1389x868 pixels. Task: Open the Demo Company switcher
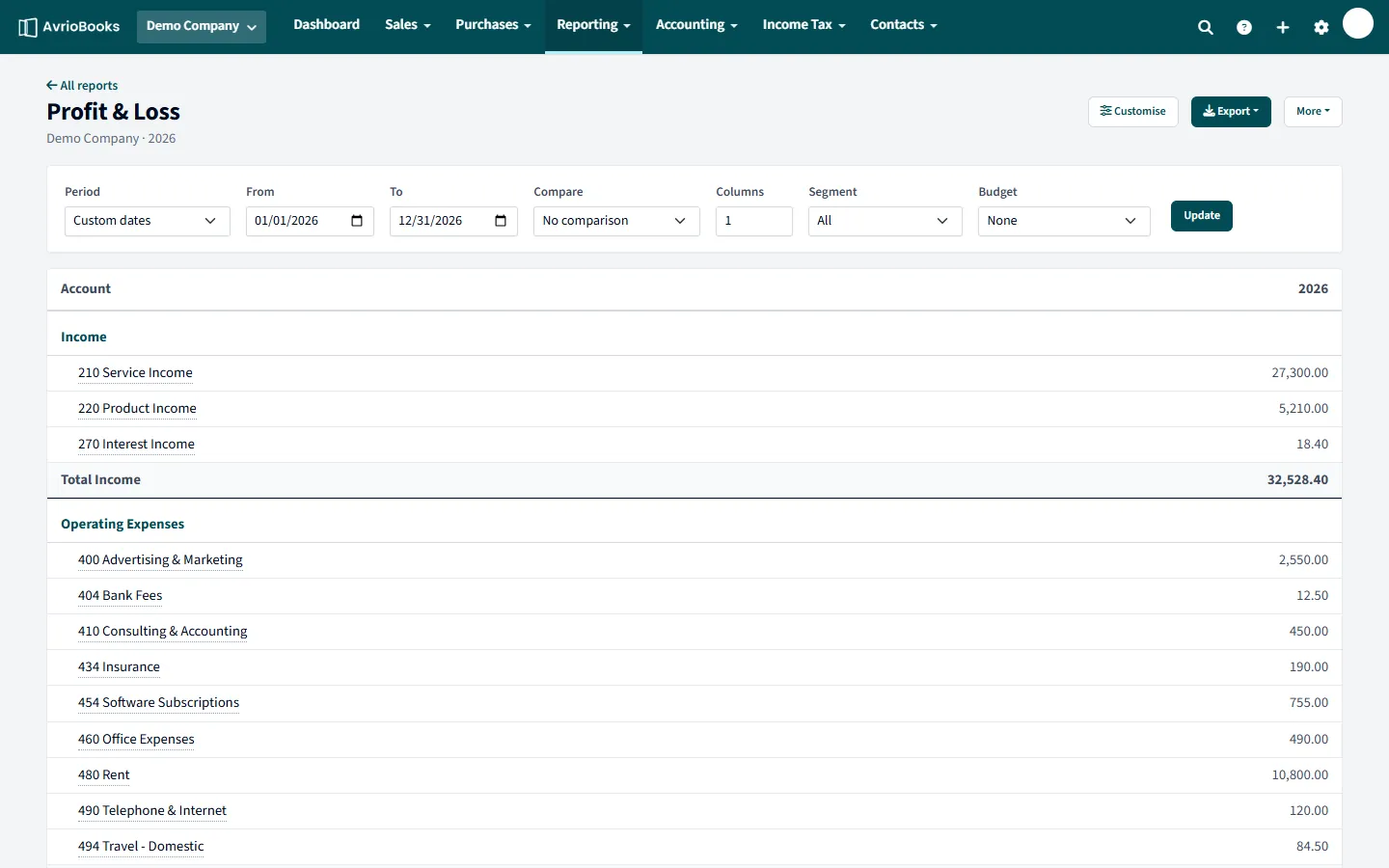tap(202, 26)
